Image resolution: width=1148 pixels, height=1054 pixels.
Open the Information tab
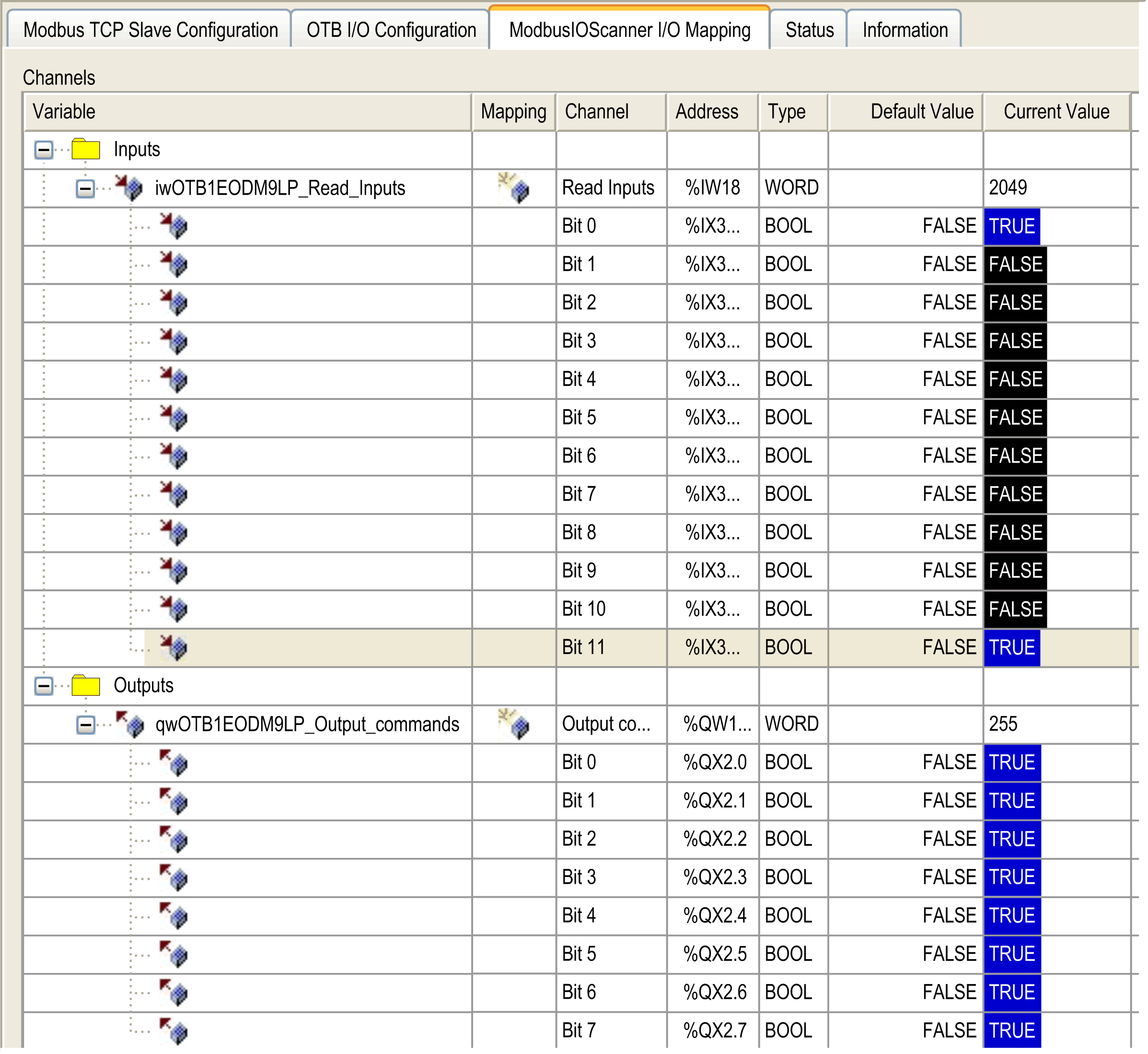click(x=904, y=30)
